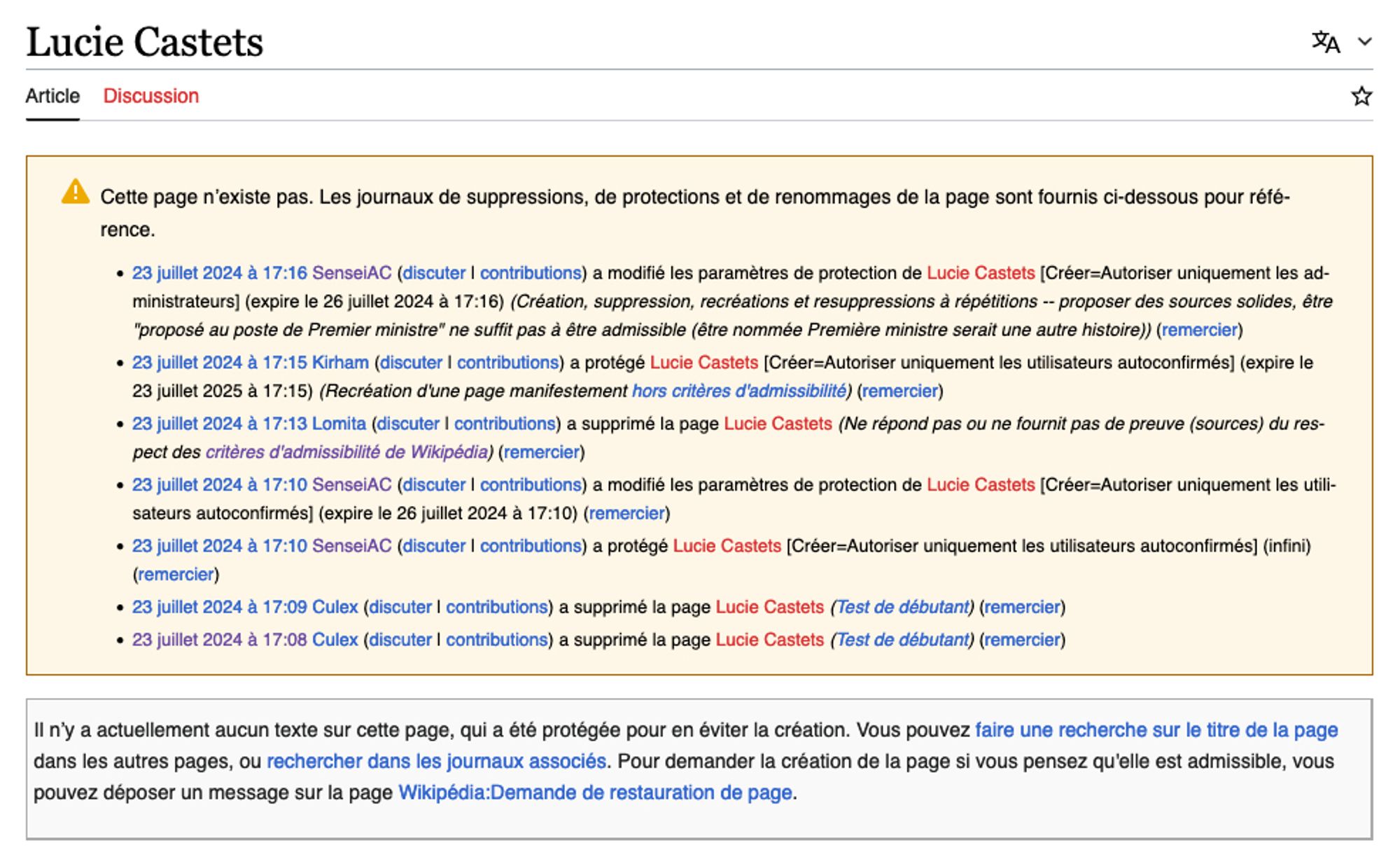The height and width of the screenshot is (866, 1400).
Task: Open log entry dated 23 juillet 2024 à 17:15
Action: pyautogui.click(x=220, y=363)
